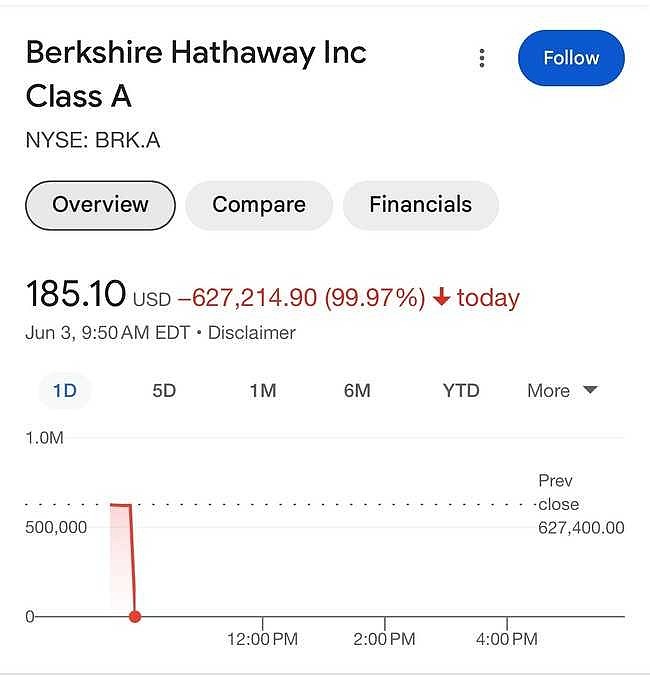Screen dimensions: 650x680
Task: Click the red down arrow icon
Action: click(x=441, y=297)
